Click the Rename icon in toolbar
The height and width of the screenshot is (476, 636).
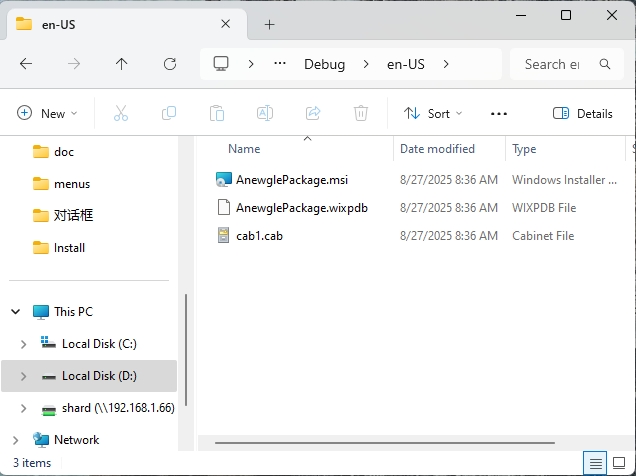point(265,114)
